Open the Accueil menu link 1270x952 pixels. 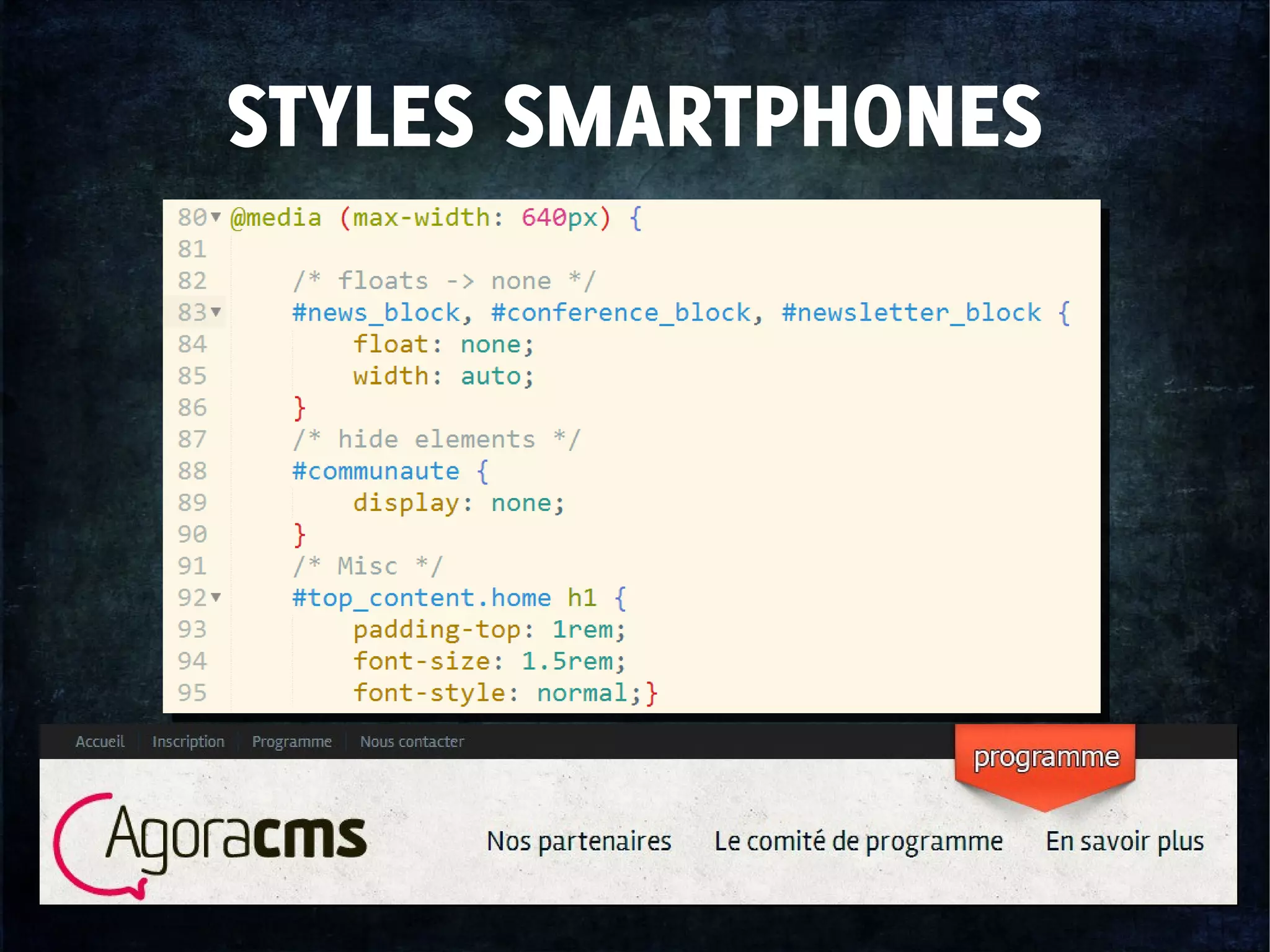pos(100,742)
